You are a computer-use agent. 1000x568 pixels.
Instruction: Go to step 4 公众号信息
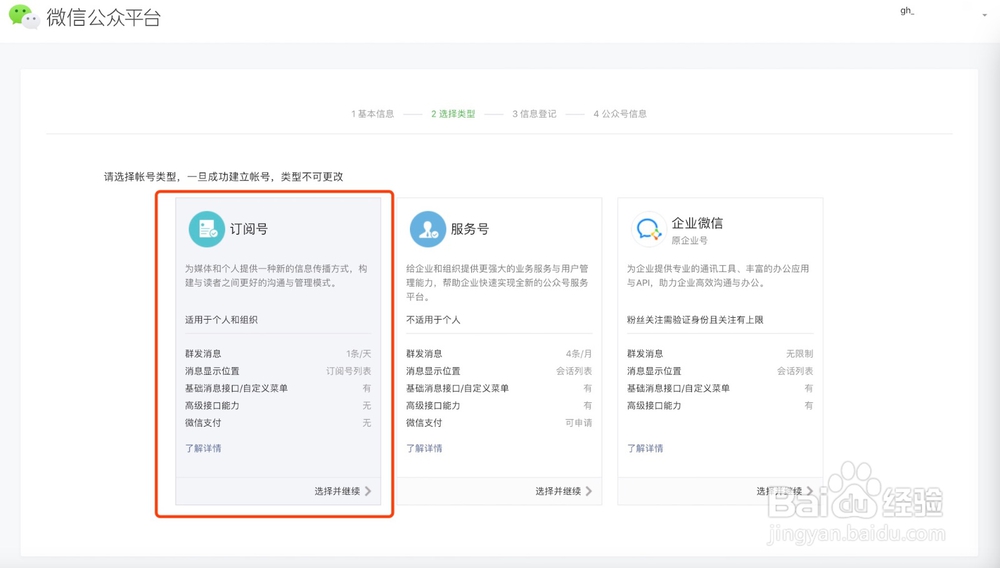point(620,114)
